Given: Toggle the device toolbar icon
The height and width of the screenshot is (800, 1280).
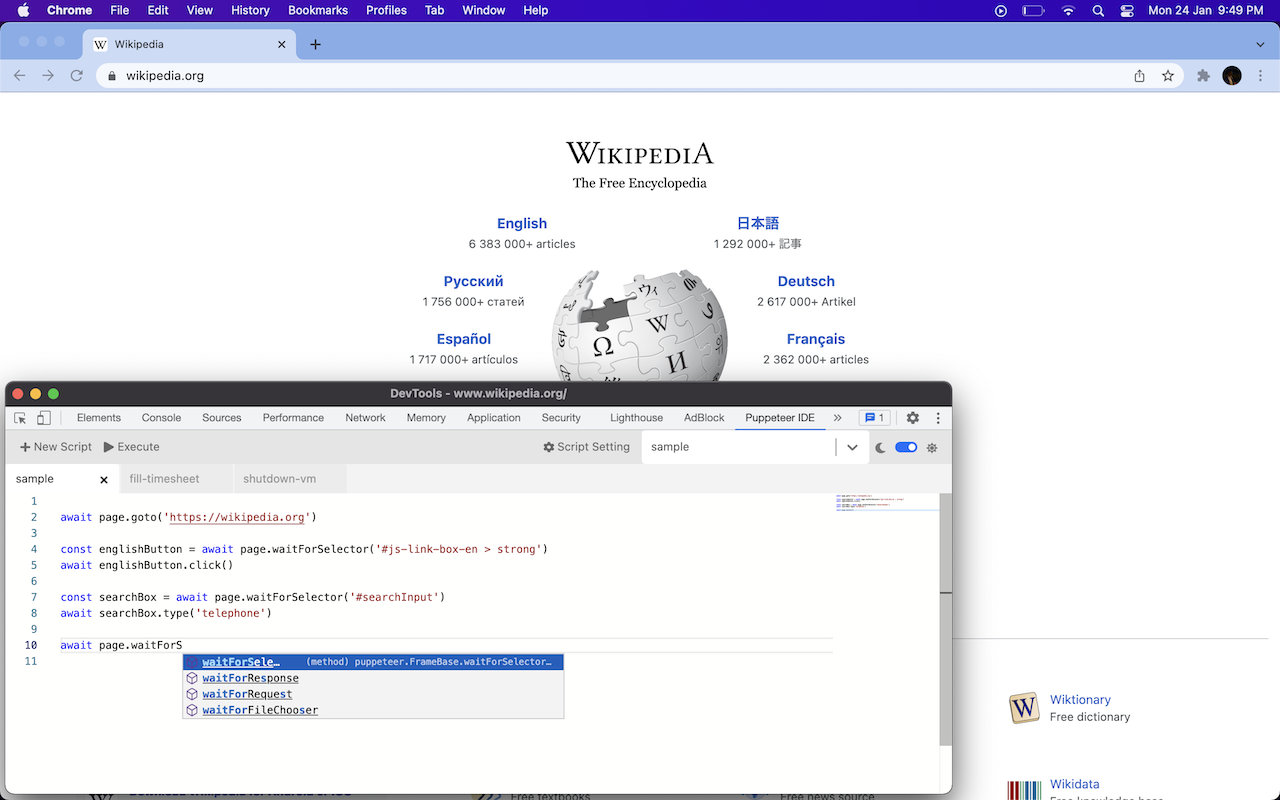Looking at the screenshot, I should 44,418.
